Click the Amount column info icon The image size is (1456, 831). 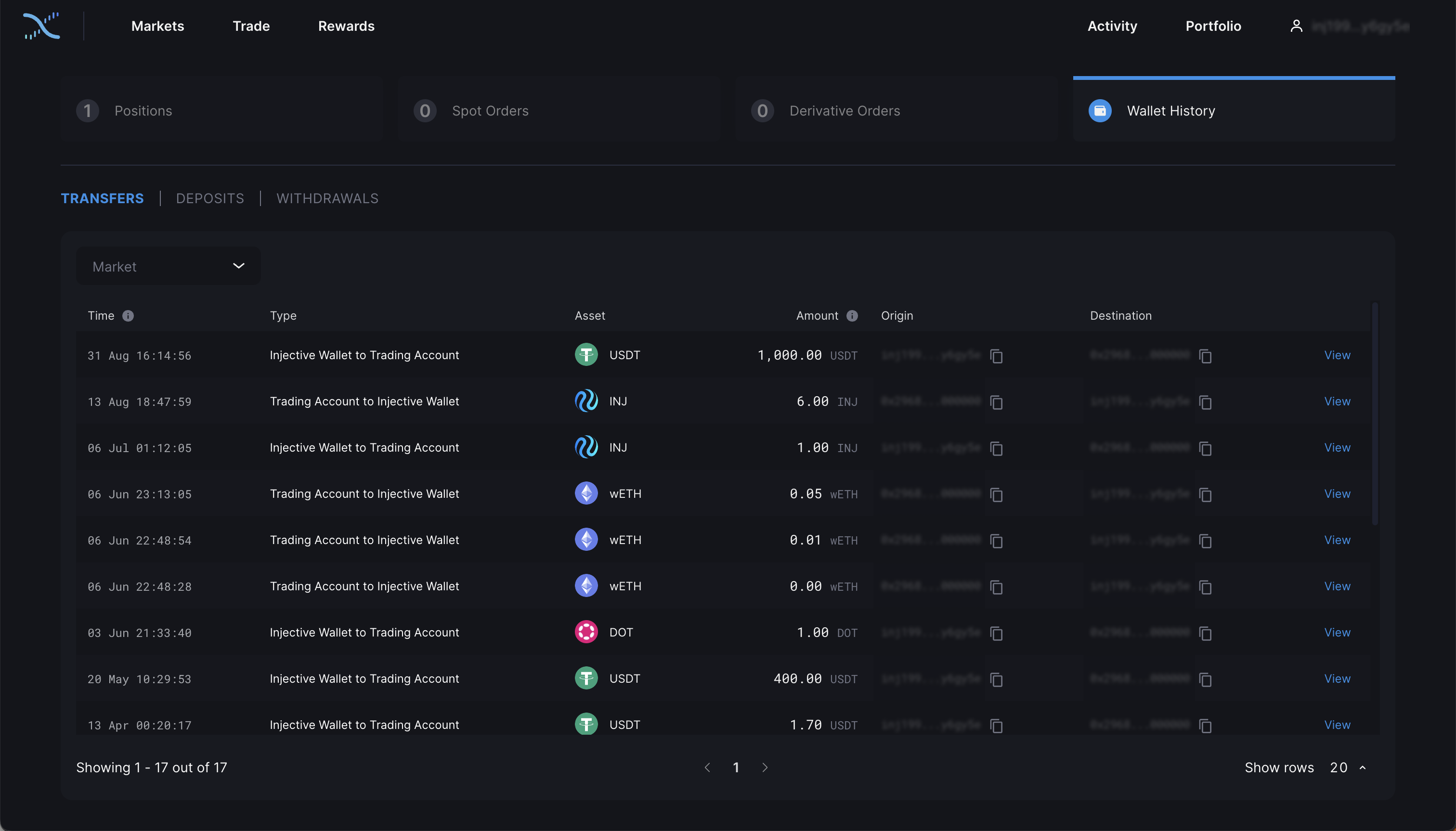(x=852, y=316)
